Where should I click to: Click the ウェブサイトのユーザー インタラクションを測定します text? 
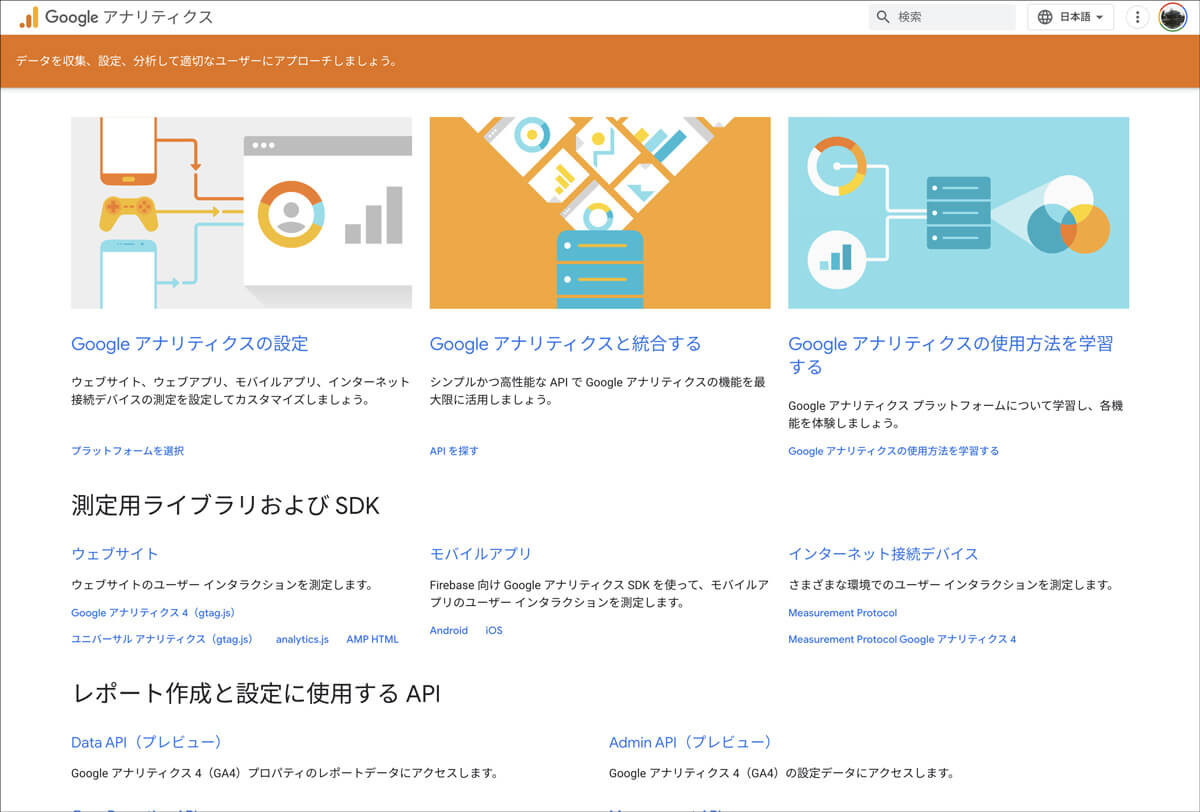click(222, 585)
